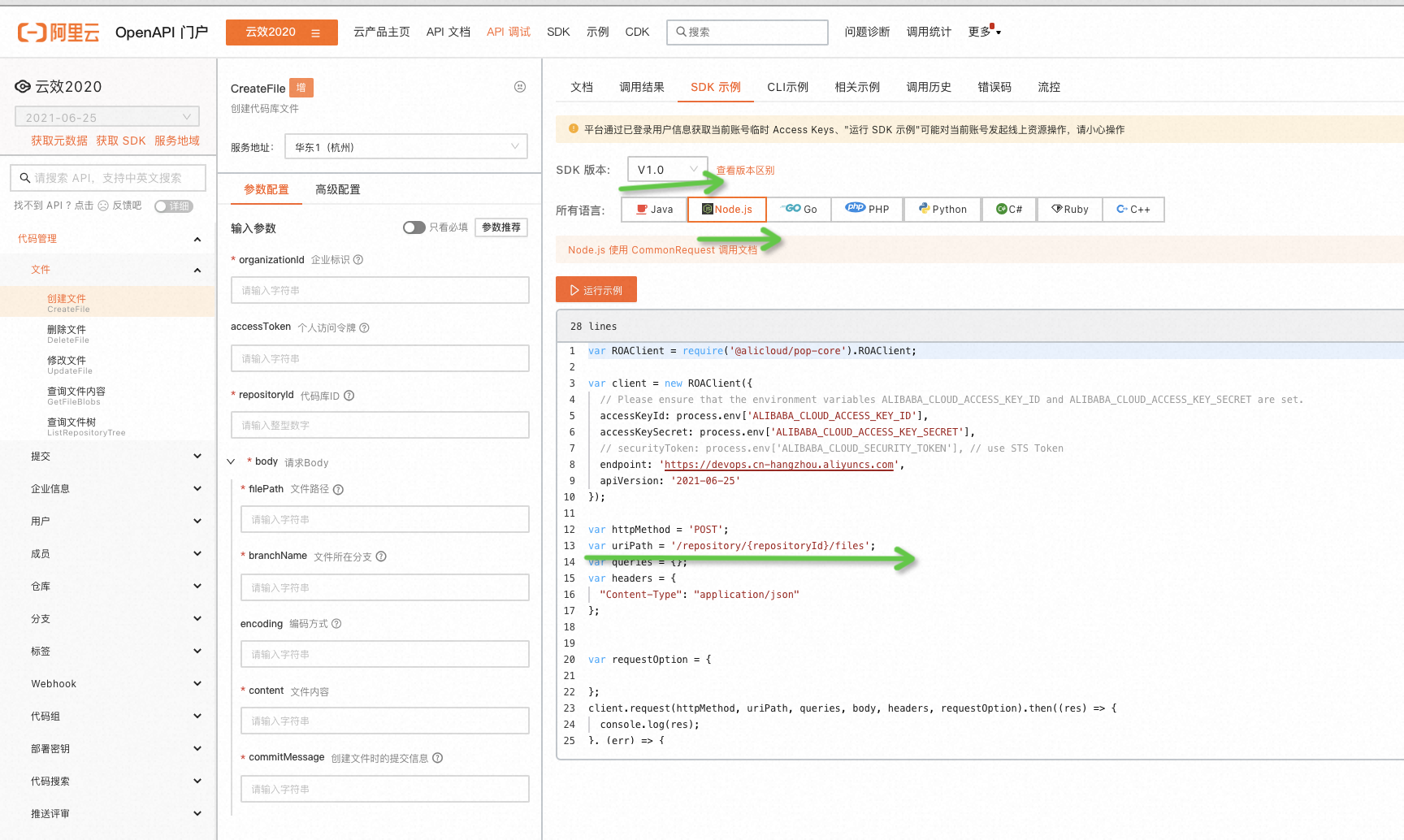Open the 查看版本区别 link
Image resolution: width=1404 pixels, height=840 pixels.
coord(745,171)
